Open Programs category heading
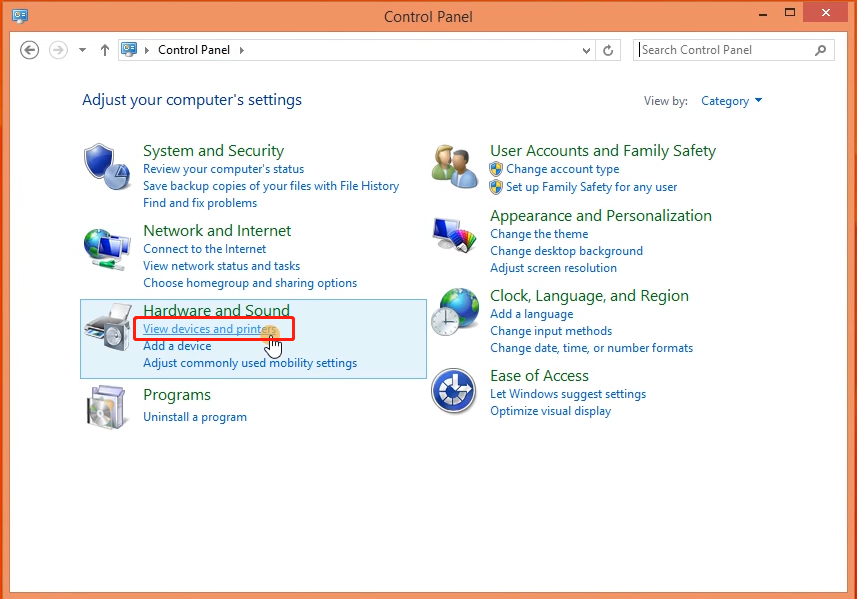This screenshot has width=857, height=599. pyautogui.click(x=177, y=395)
